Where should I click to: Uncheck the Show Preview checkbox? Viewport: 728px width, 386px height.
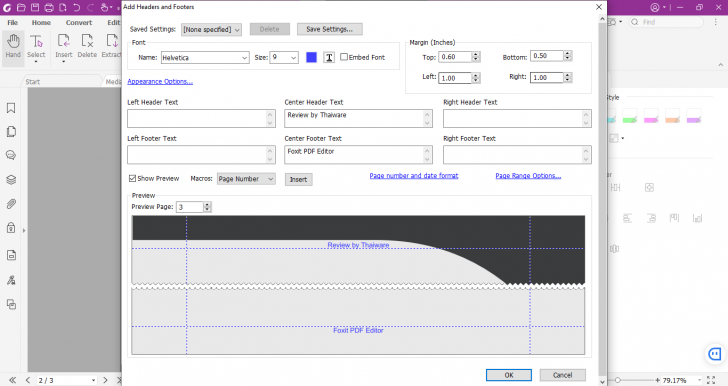click(132, 178)
